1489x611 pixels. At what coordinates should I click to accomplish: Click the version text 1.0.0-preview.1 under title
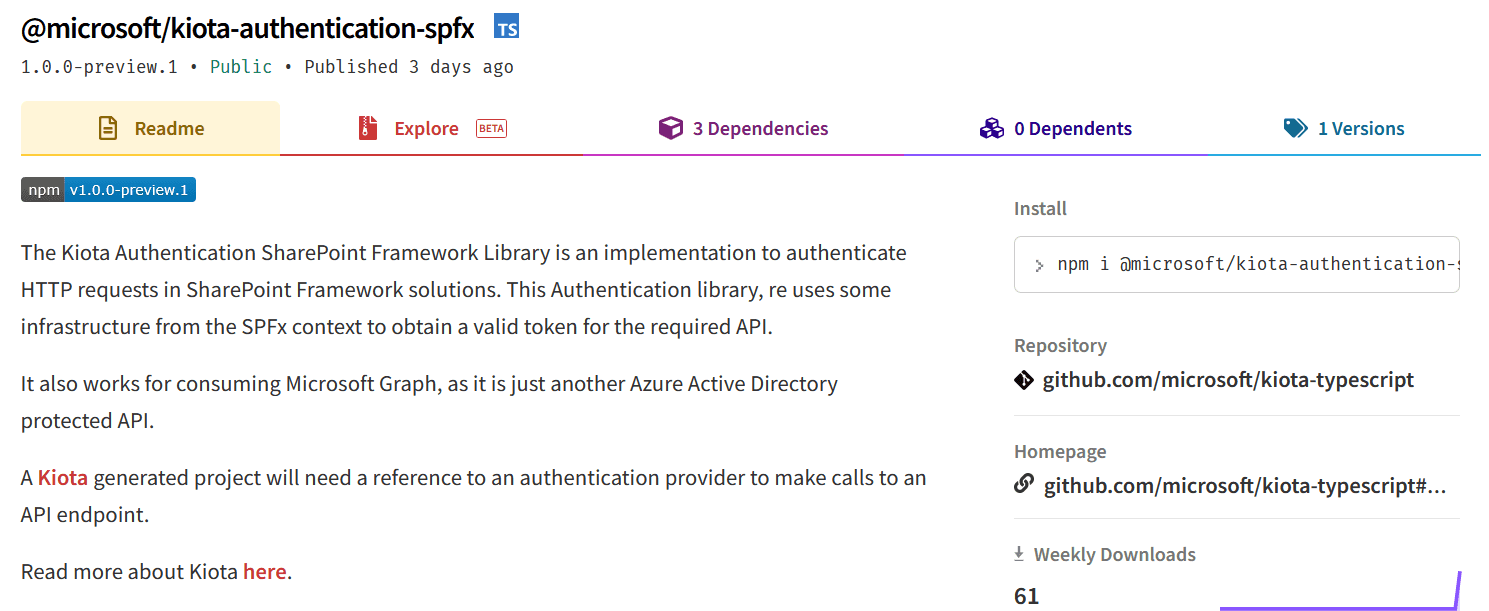99,67
